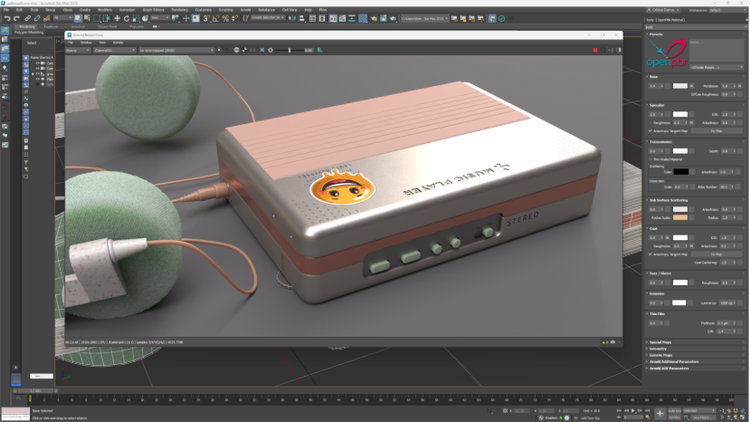Click the Sub-Surface Radius Scale color swatch

tap(680, 217)
